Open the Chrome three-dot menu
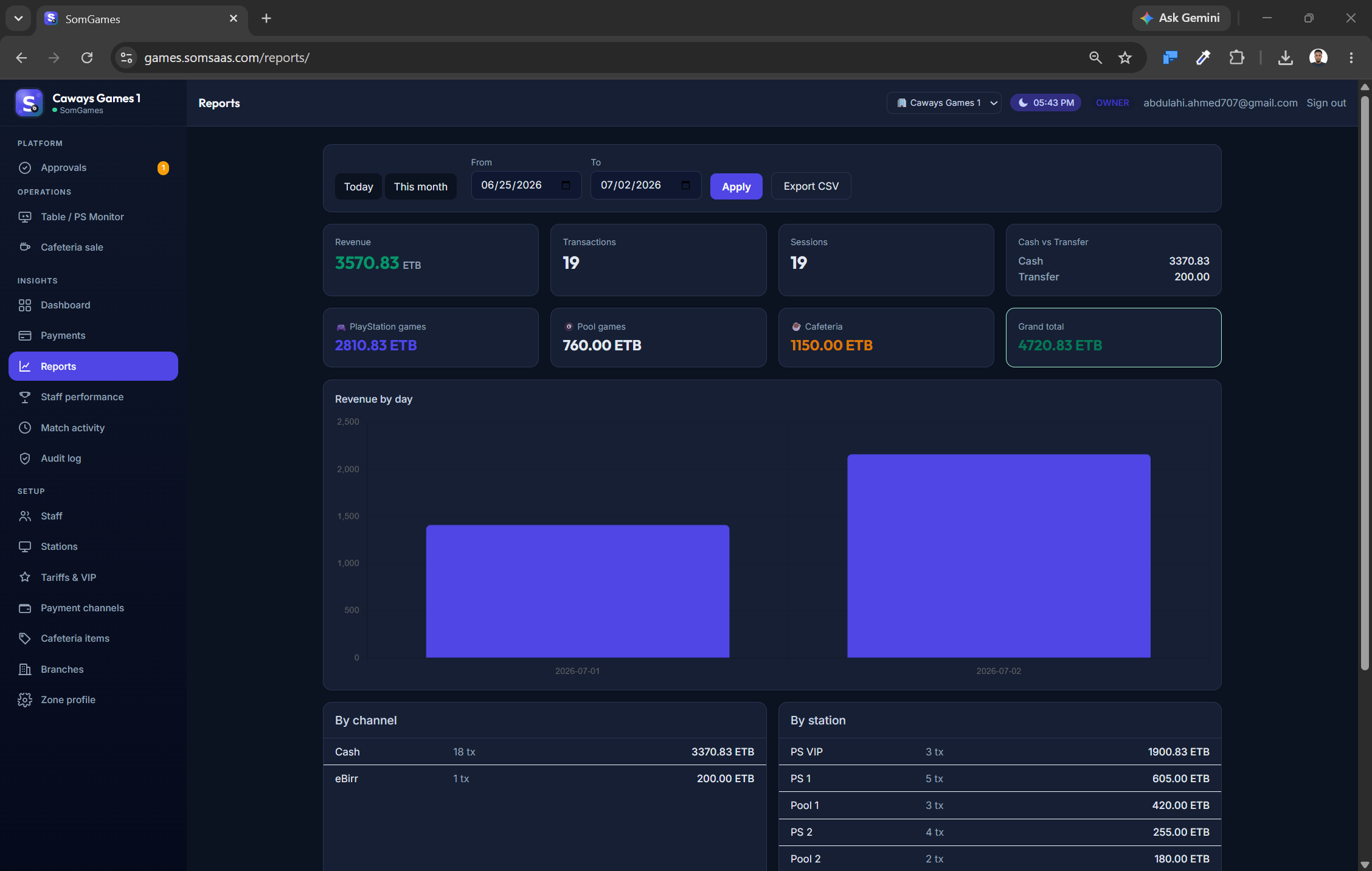1372x871 pixels. tap(1351, 58)
